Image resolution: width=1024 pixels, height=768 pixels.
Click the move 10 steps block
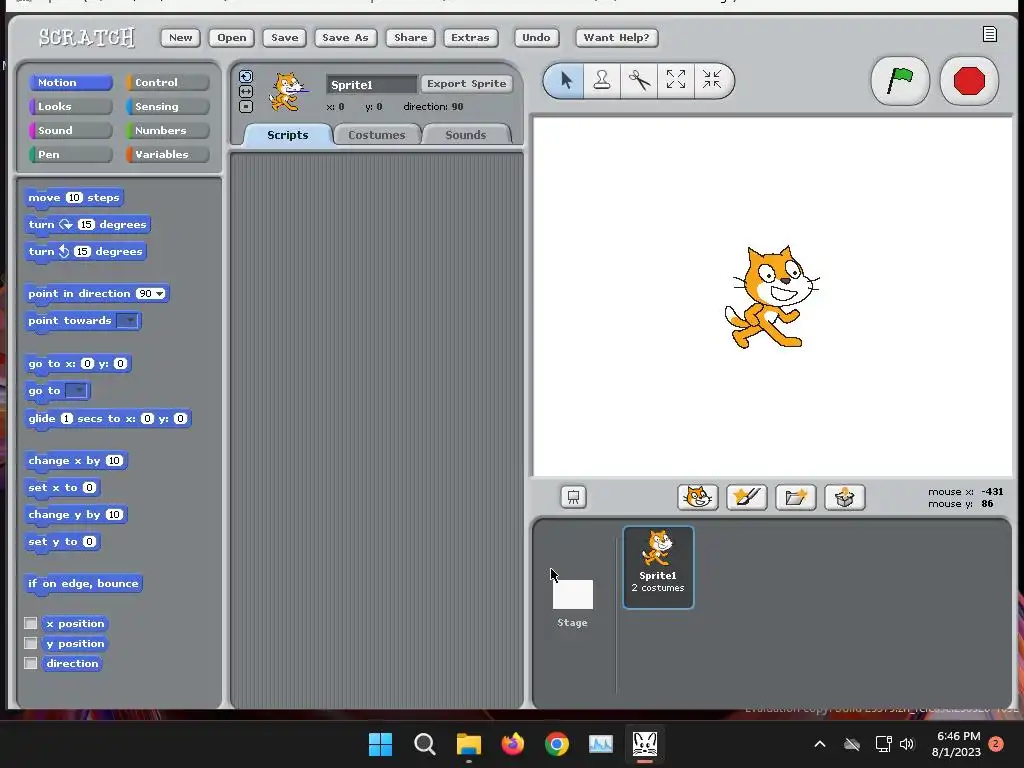(74, 198)
